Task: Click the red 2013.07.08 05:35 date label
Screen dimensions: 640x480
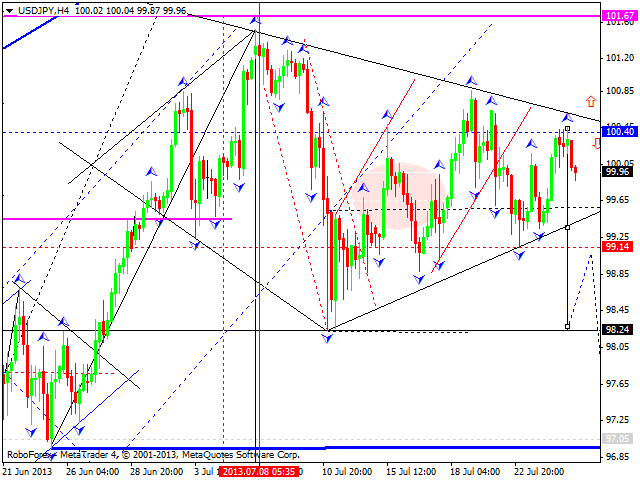Action: (259, 471)
